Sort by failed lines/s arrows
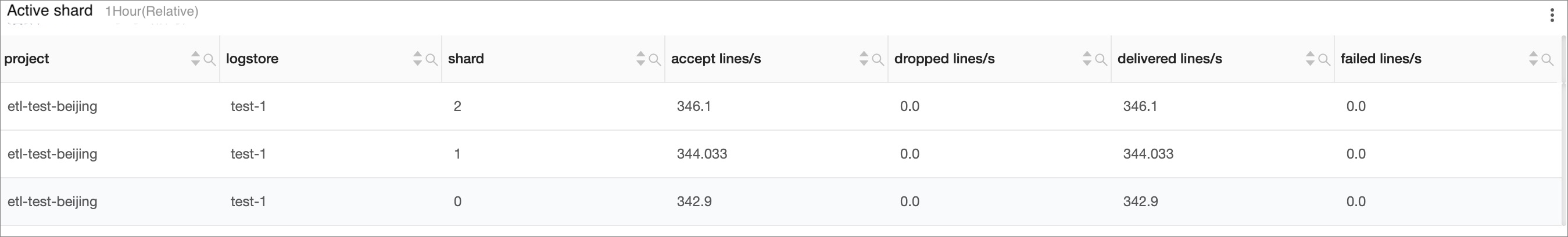 [1533, 58]
